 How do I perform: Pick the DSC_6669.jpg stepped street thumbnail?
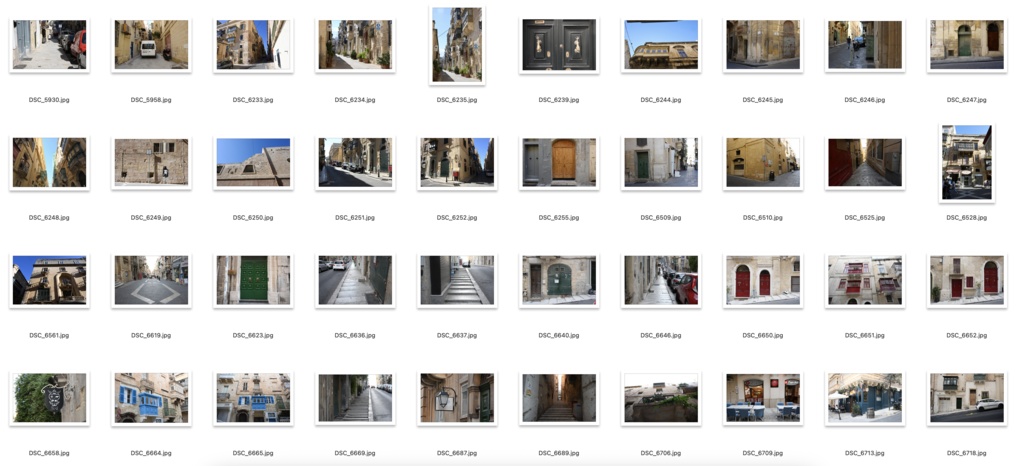355,397
